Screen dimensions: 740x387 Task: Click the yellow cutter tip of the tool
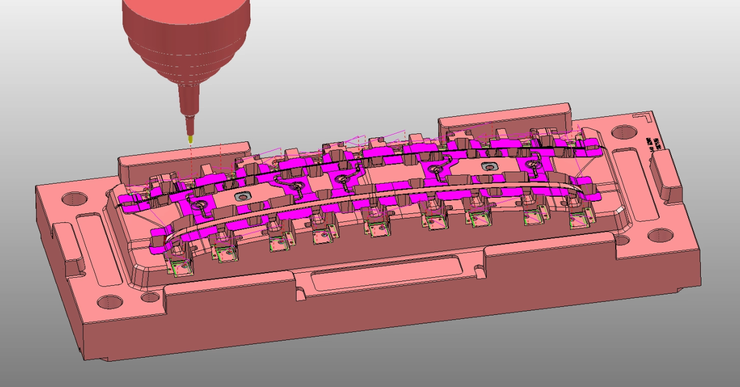coord(190,139)
